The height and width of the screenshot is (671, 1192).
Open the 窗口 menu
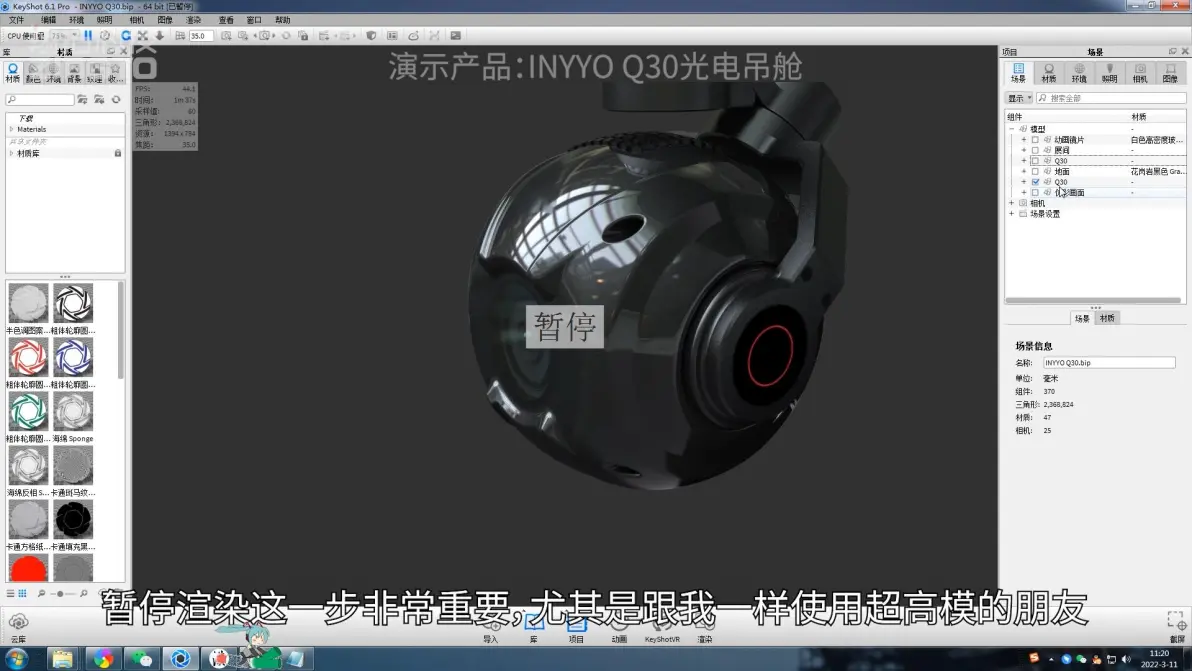coord(254,20)
